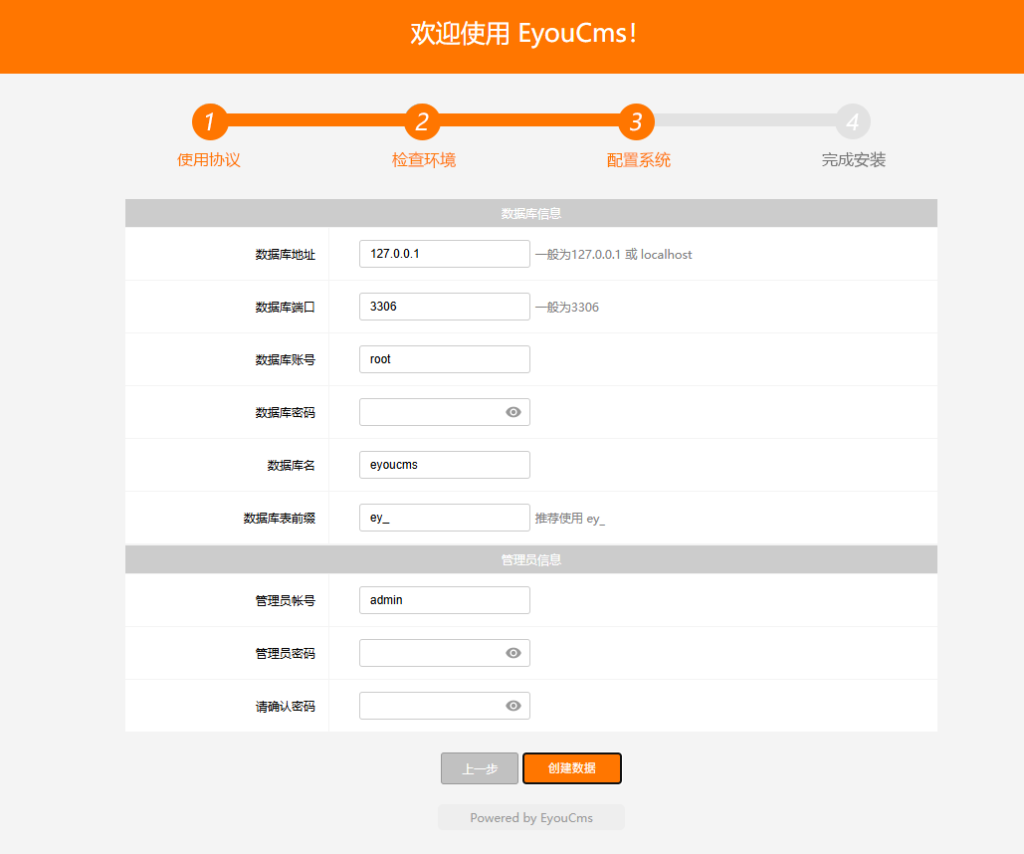Click step 1 circle in progress bar
The height and width of the screenshot is (854, 1024).
(x=210, y=121)
